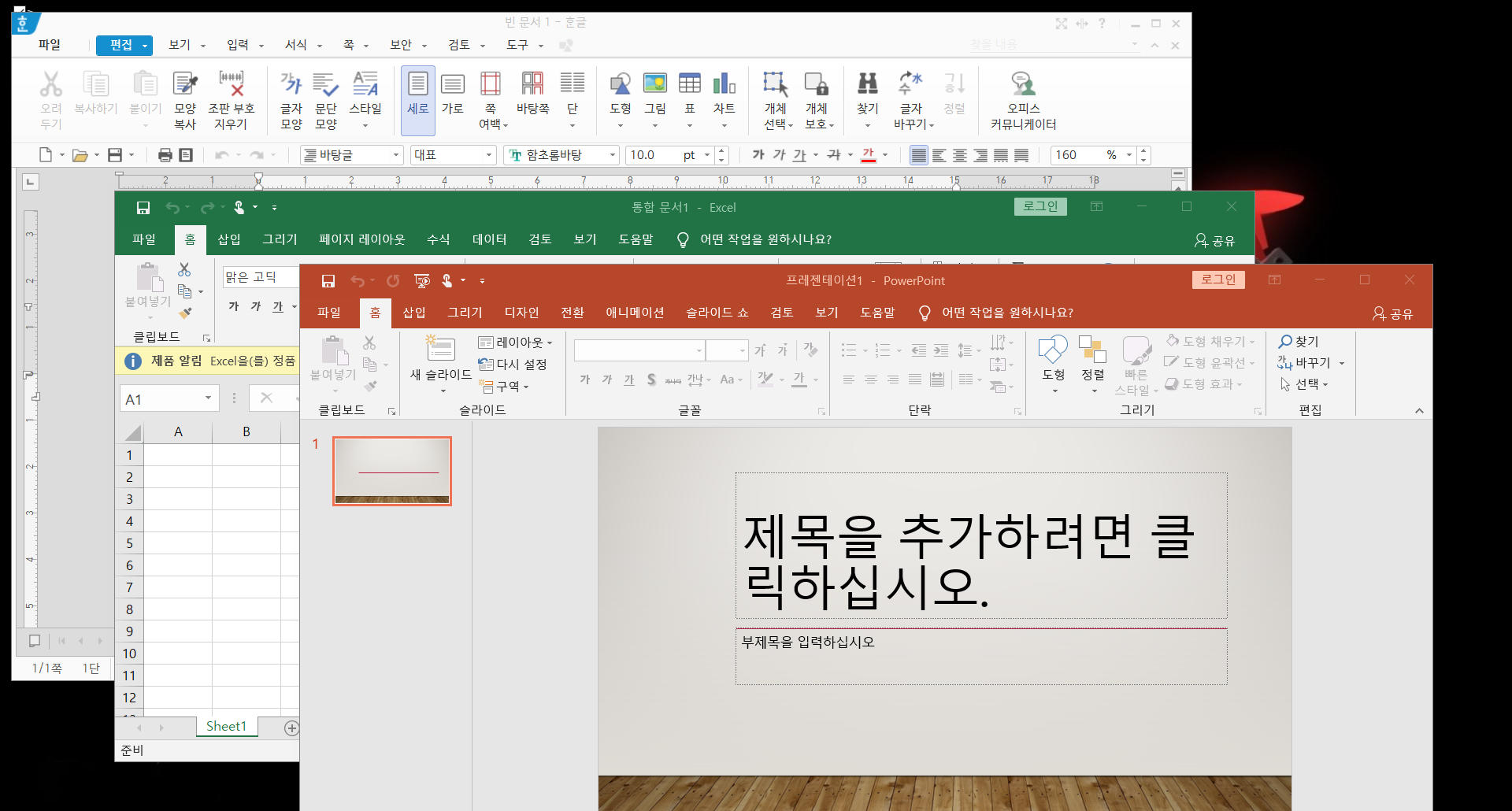Screen dimensions: 1512x811
Task: Start slideshow from PowerPoint quick access icon
Action: (422, 281)
